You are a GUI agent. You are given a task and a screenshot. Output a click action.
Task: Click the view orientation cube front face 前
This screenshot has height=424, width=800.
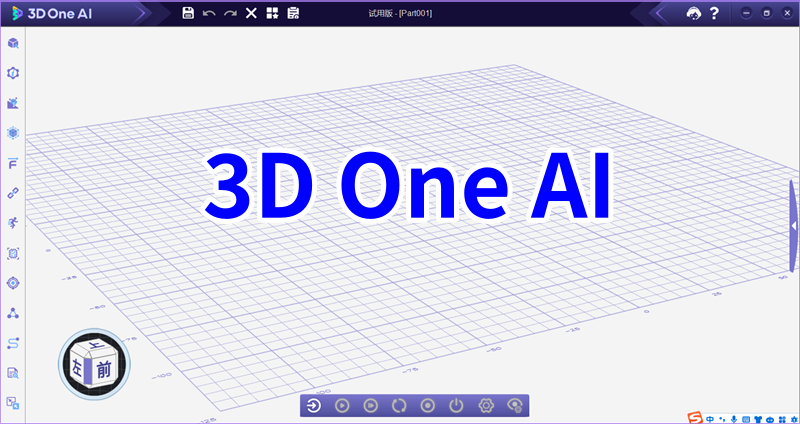[104, 370]
